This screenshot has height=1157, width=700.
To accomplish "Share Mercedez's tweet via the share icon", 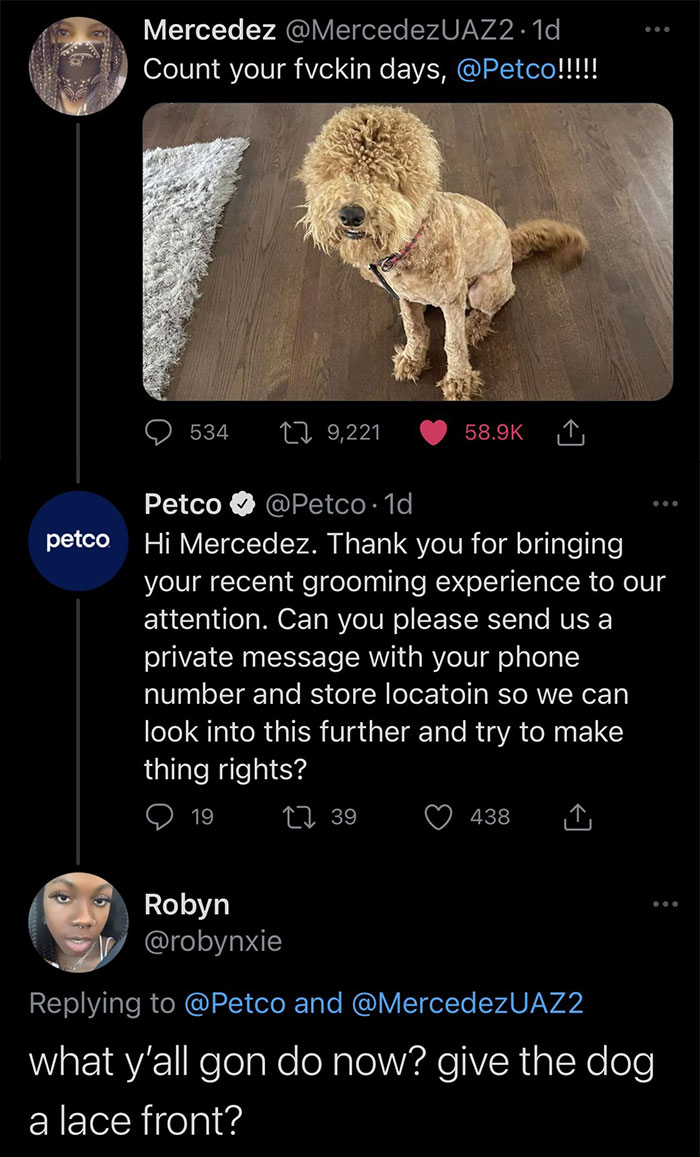I will tap(570, 431).
